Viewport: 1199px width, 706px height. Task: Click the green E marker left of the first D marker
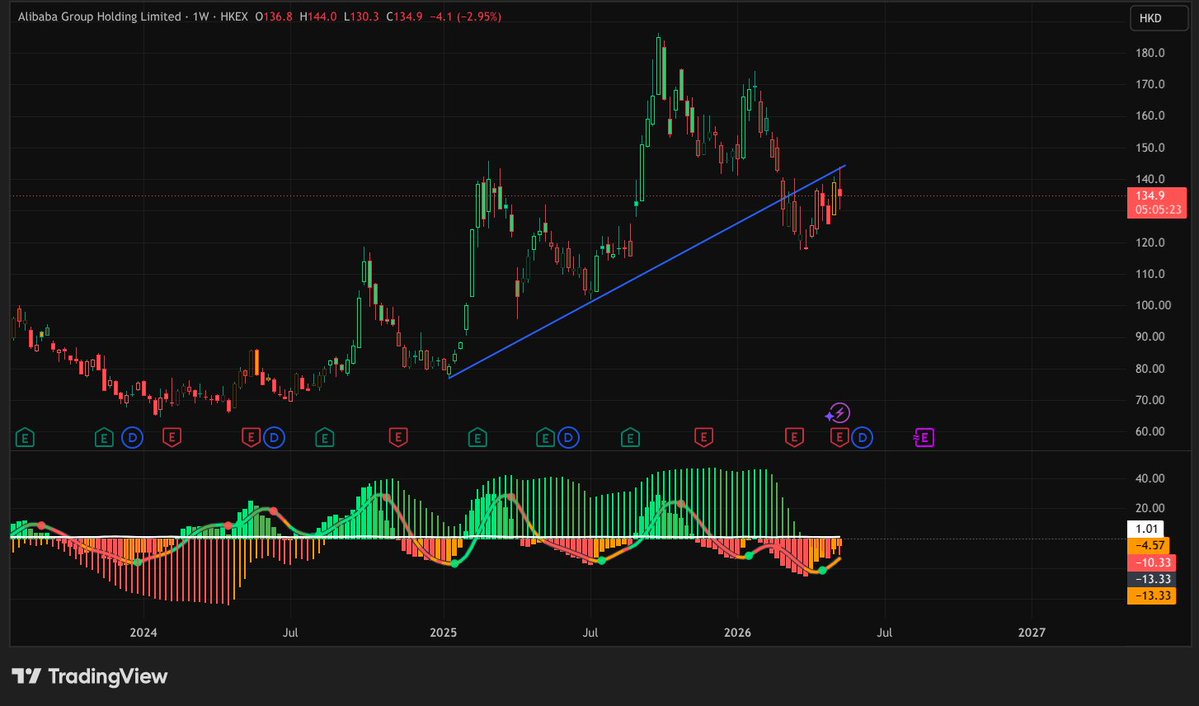pyautogui.click(x=104, y=438)
